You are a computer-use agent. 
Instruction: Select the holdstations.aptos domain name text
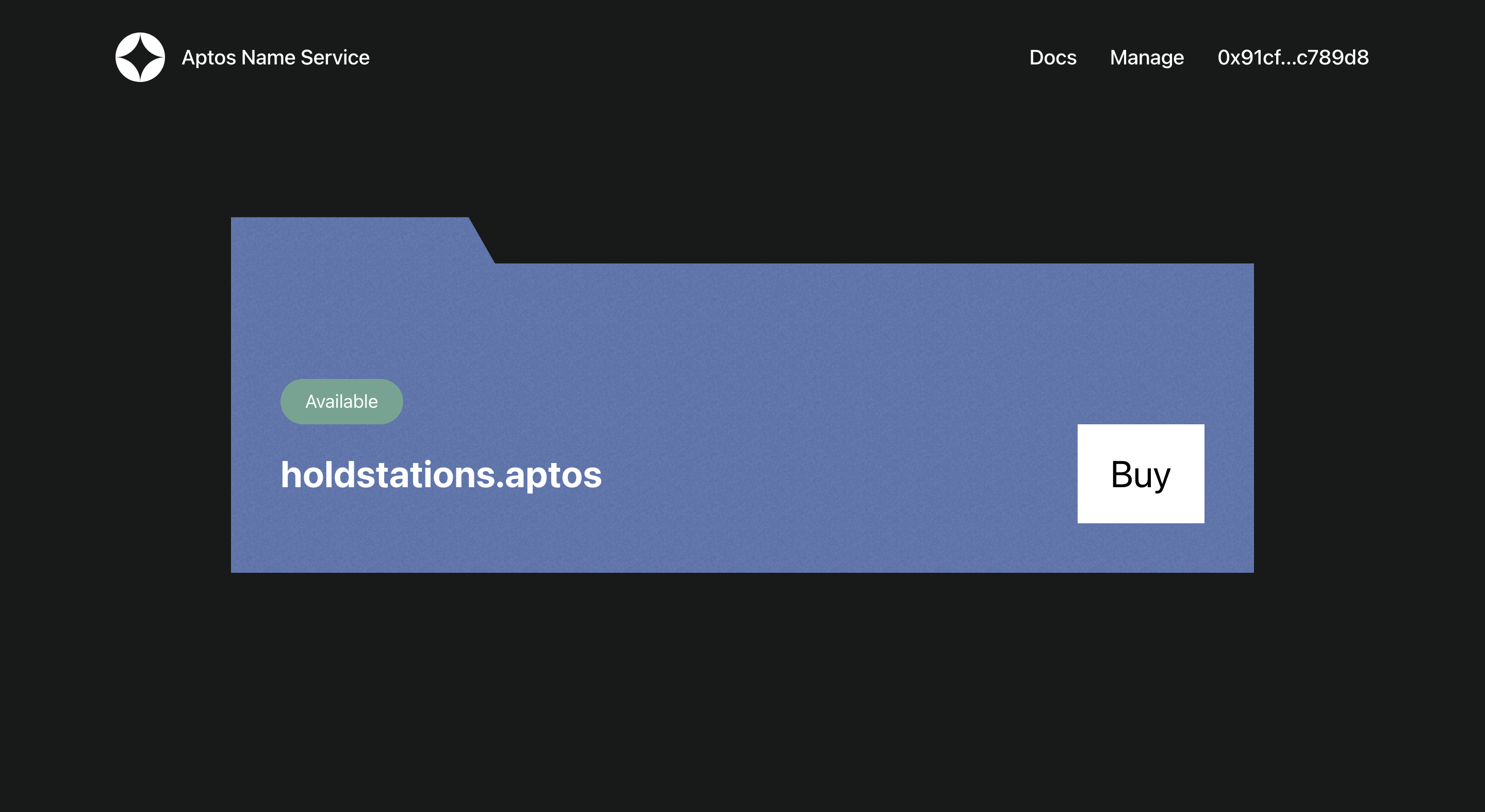441,475
